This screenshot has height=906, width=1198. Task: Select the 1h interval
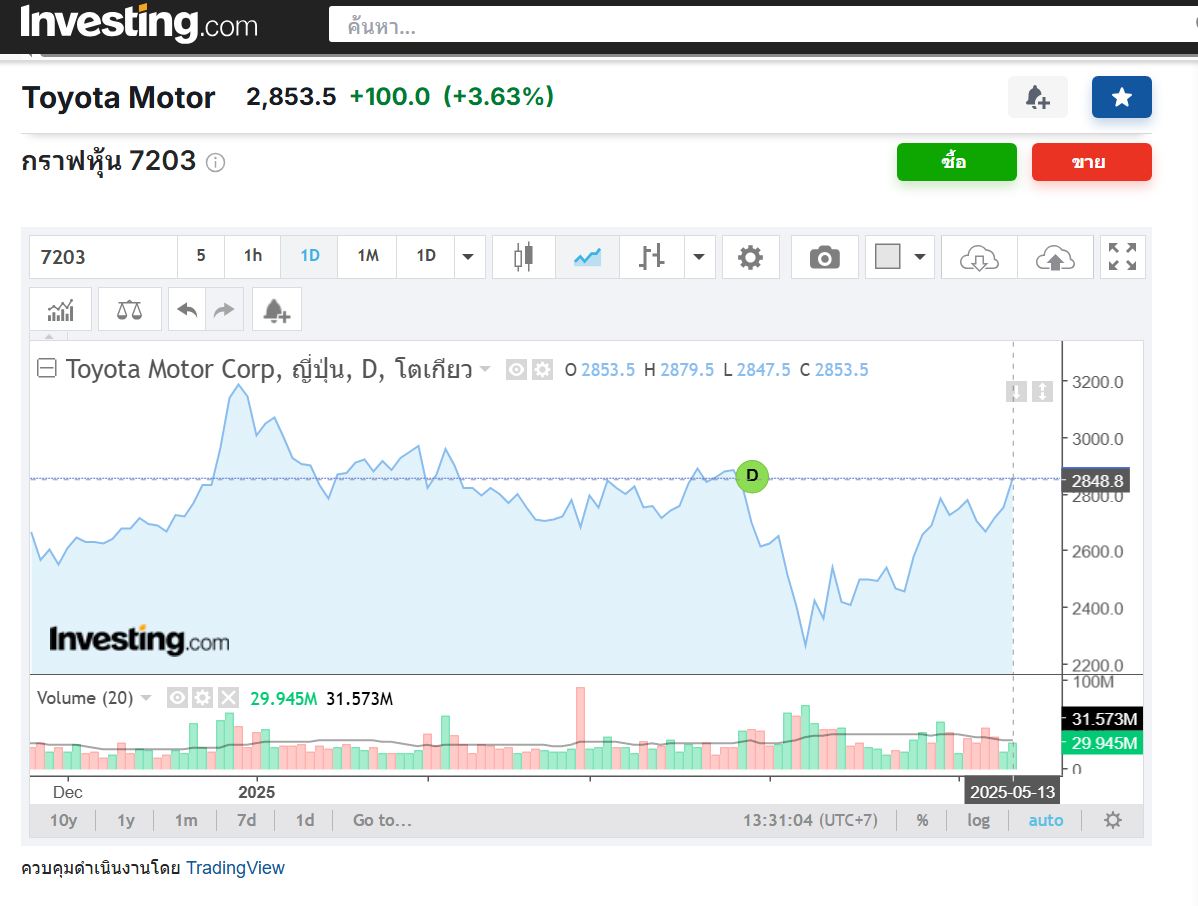click(253, 256)
